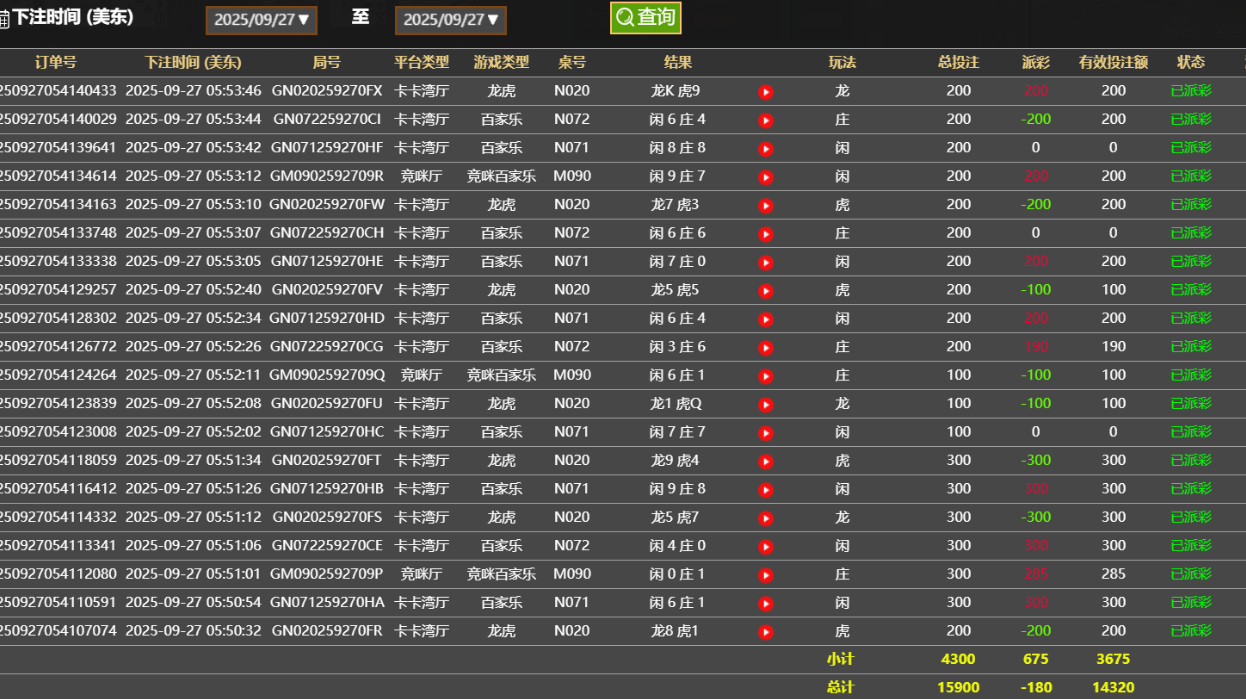
Task: Open video replay for result 闲 8 庄 8
Action: [x=766, y=147]
